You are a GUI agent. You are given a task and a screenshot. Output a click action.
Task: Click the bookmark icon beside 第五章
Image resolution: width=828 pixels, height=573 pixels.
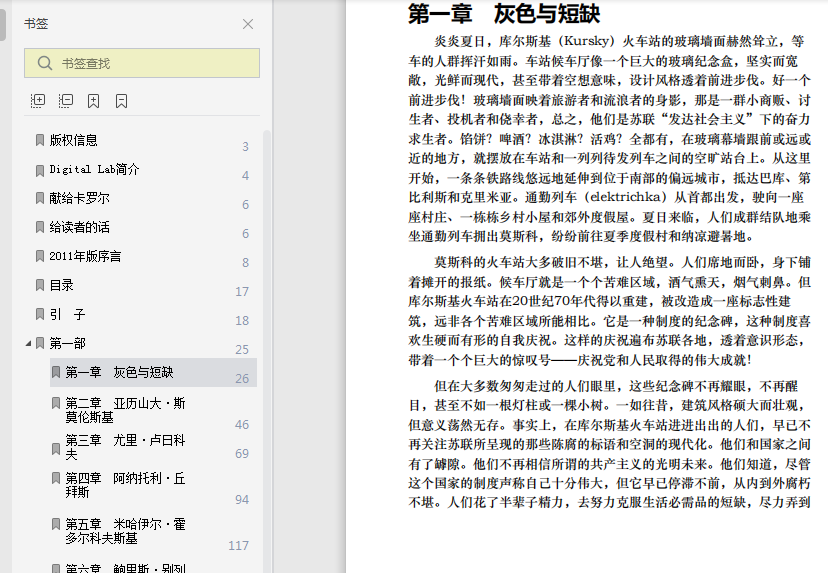point(55,524)
